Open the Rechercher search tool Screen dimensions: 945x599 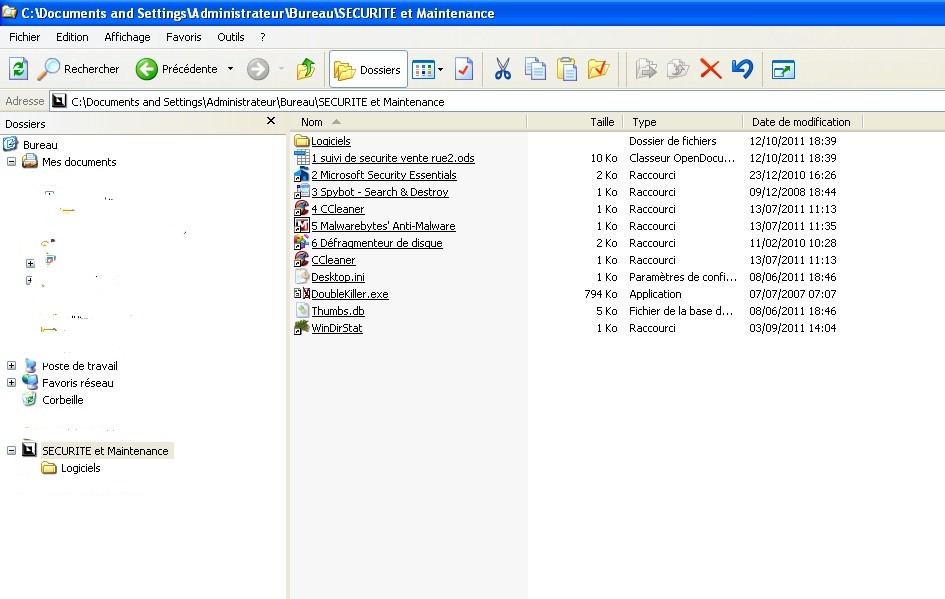[x=78, y=69]
